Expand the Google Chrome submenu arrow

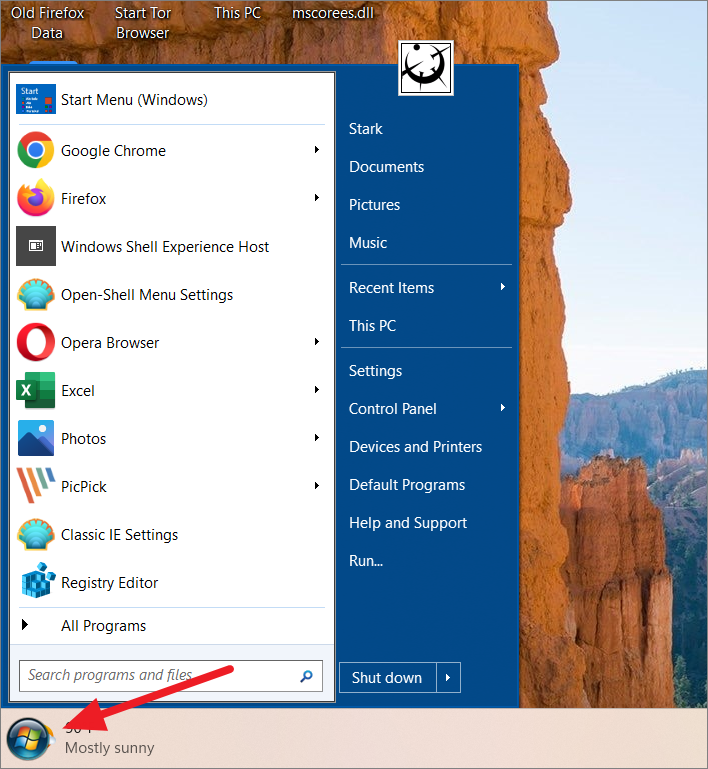pos(317,150)
